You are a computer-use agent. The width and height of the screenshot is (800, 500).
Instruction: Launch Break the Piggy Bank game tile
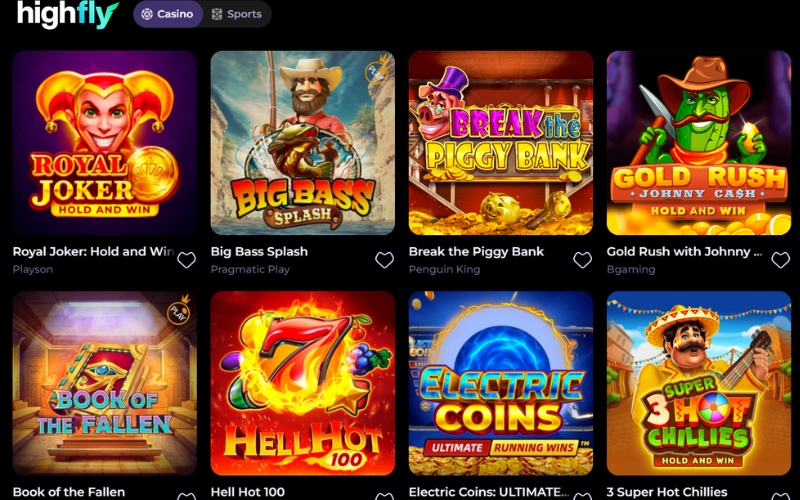tap(500, 143)
